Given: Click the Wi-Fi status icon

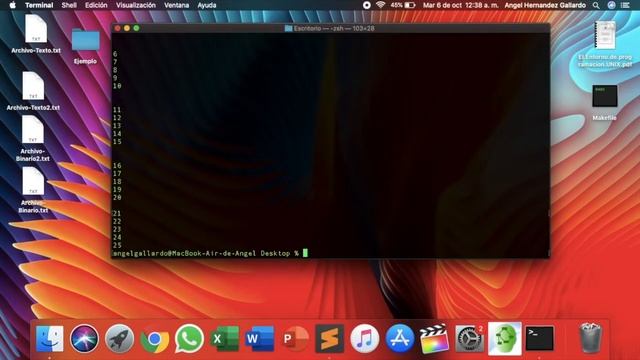Looking at the screenshot, I should point(381,5).
